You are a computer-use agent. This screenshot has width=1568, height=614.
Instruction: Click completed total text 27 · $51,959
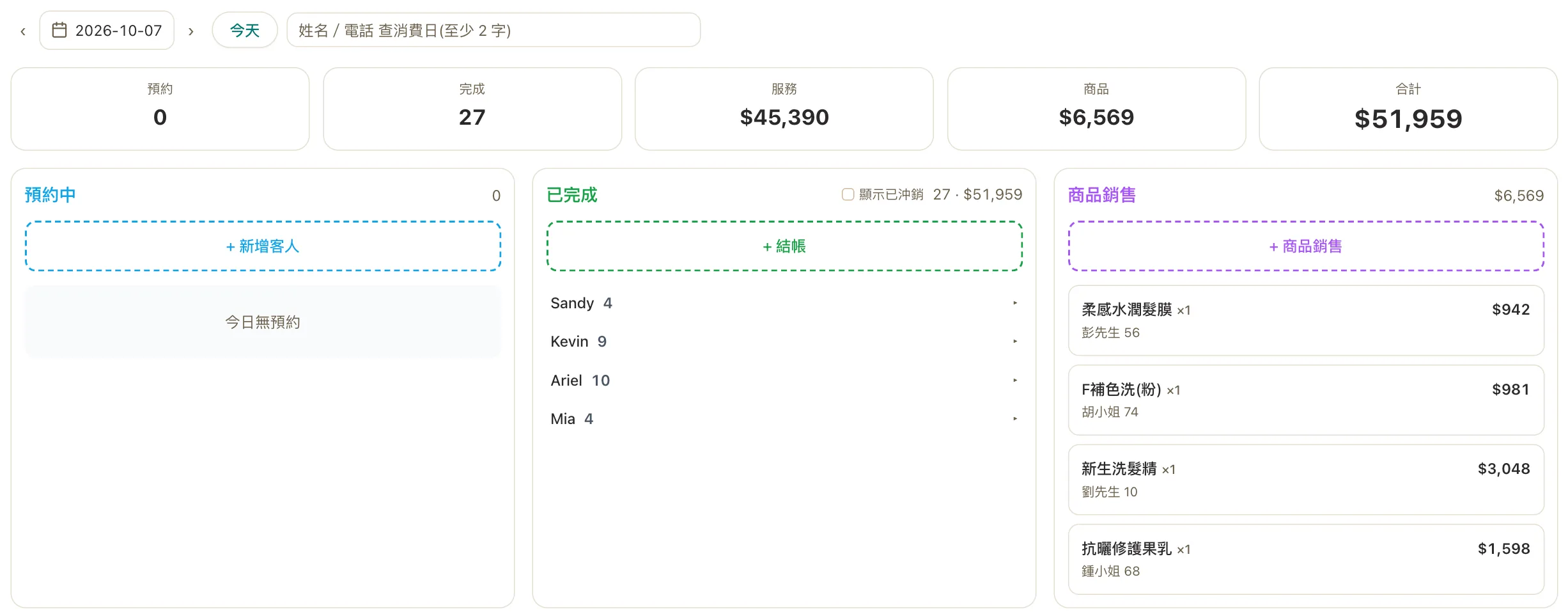tap(977, 194)
